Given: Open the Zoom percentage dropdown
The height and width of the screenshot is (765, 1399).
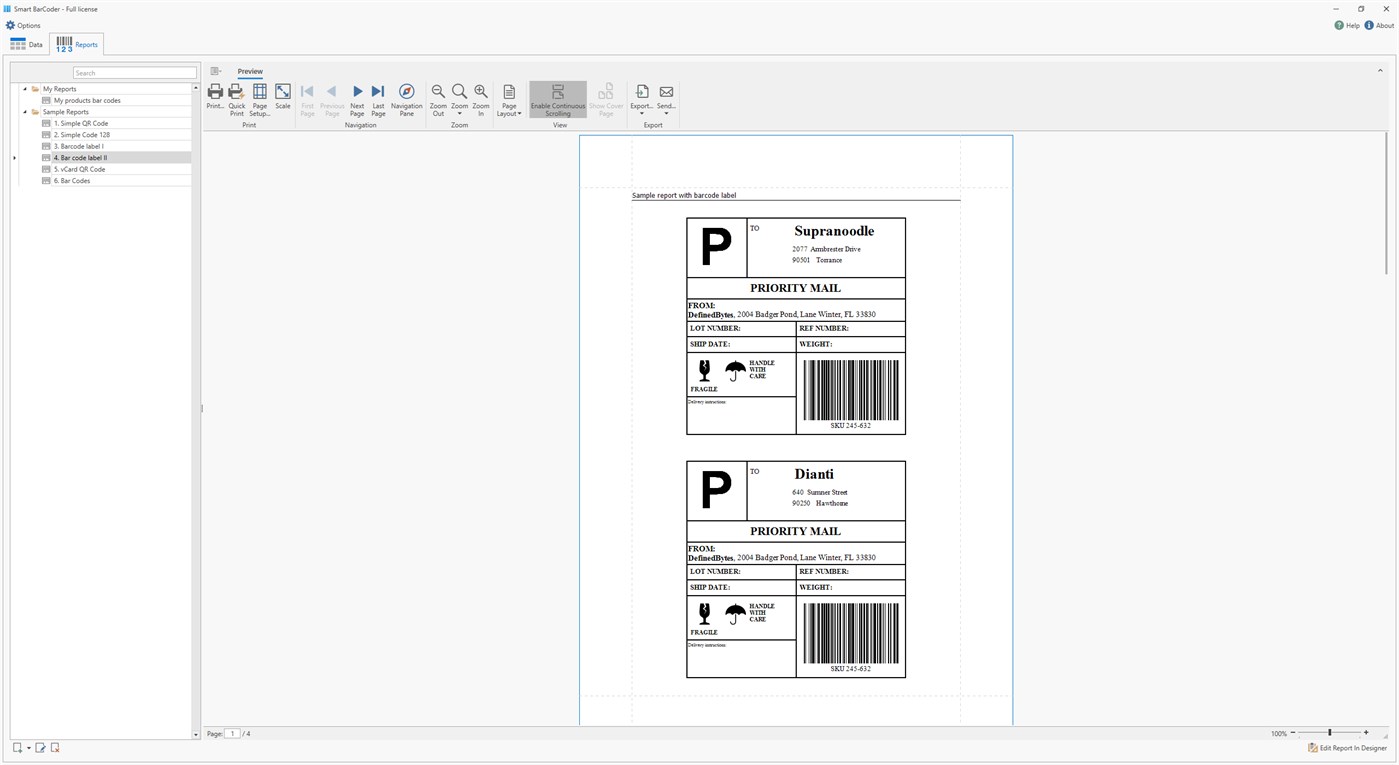Looking at the screenshot, I should [1278, 733].
